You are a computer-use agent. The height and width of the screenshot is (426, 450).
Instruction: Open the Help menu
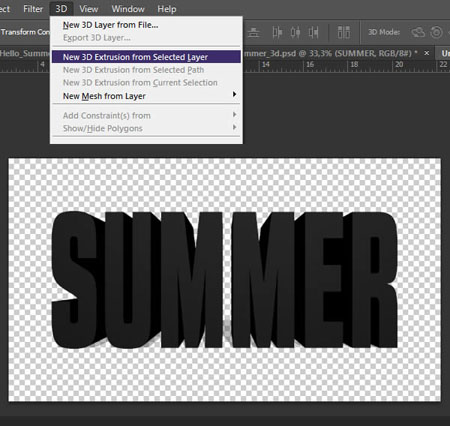167,9
